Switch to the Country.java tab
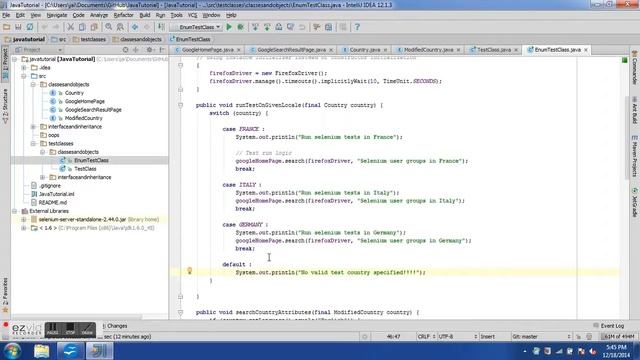Screen dimensions: 640x360 (x=364, y=50)
